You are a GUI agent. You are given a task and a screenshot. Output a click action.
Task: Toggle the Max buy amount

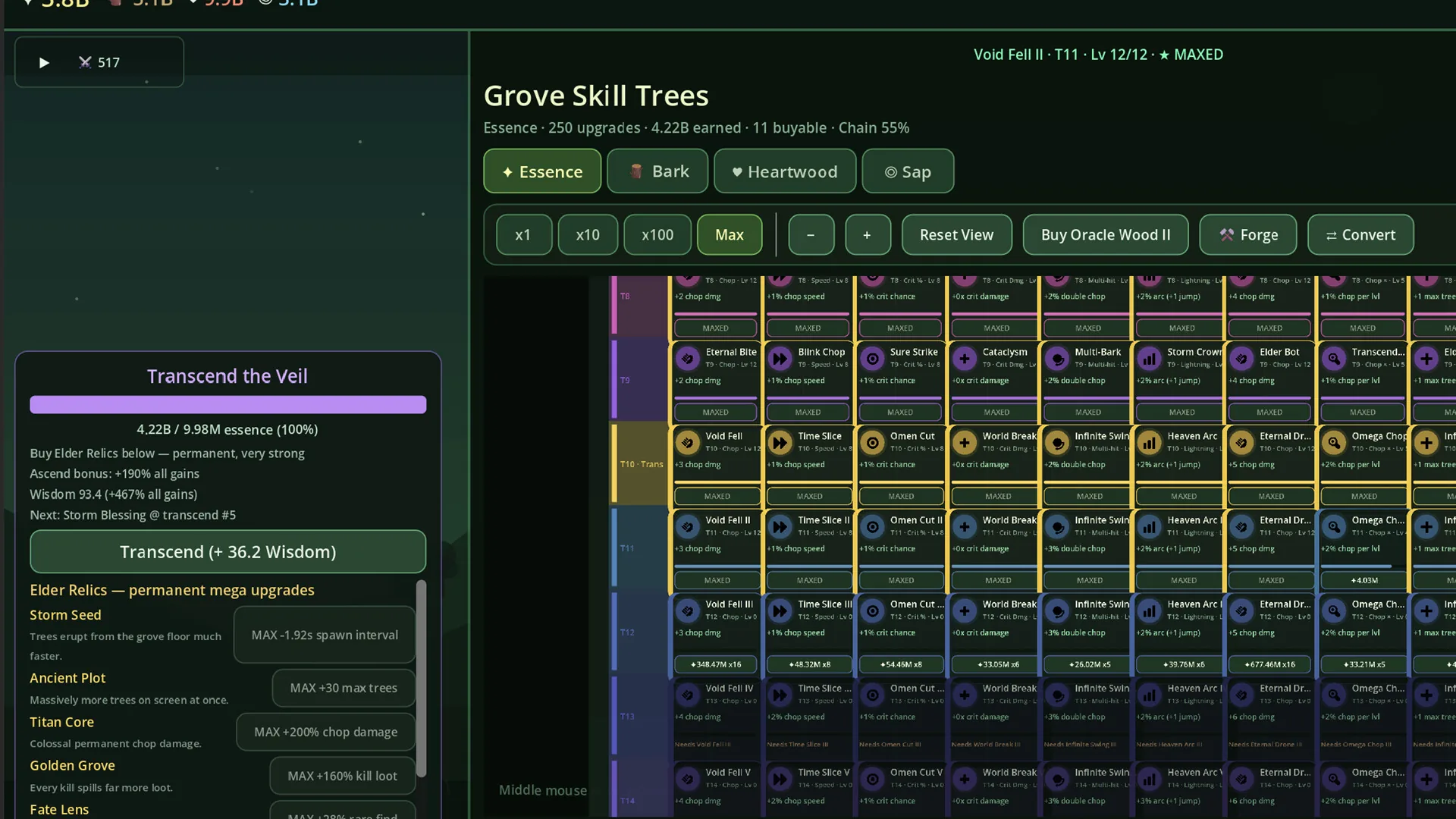click(730, 235)
